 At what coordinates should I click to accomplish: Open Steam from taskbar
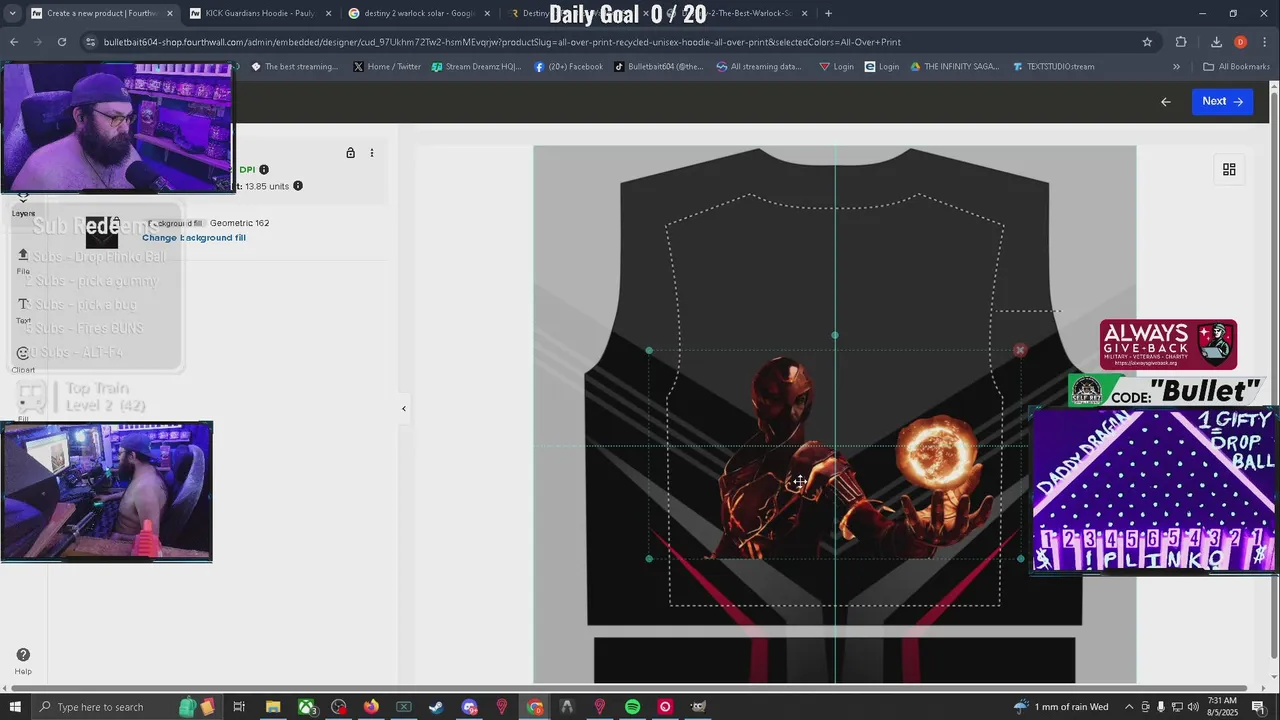(436, 707)
